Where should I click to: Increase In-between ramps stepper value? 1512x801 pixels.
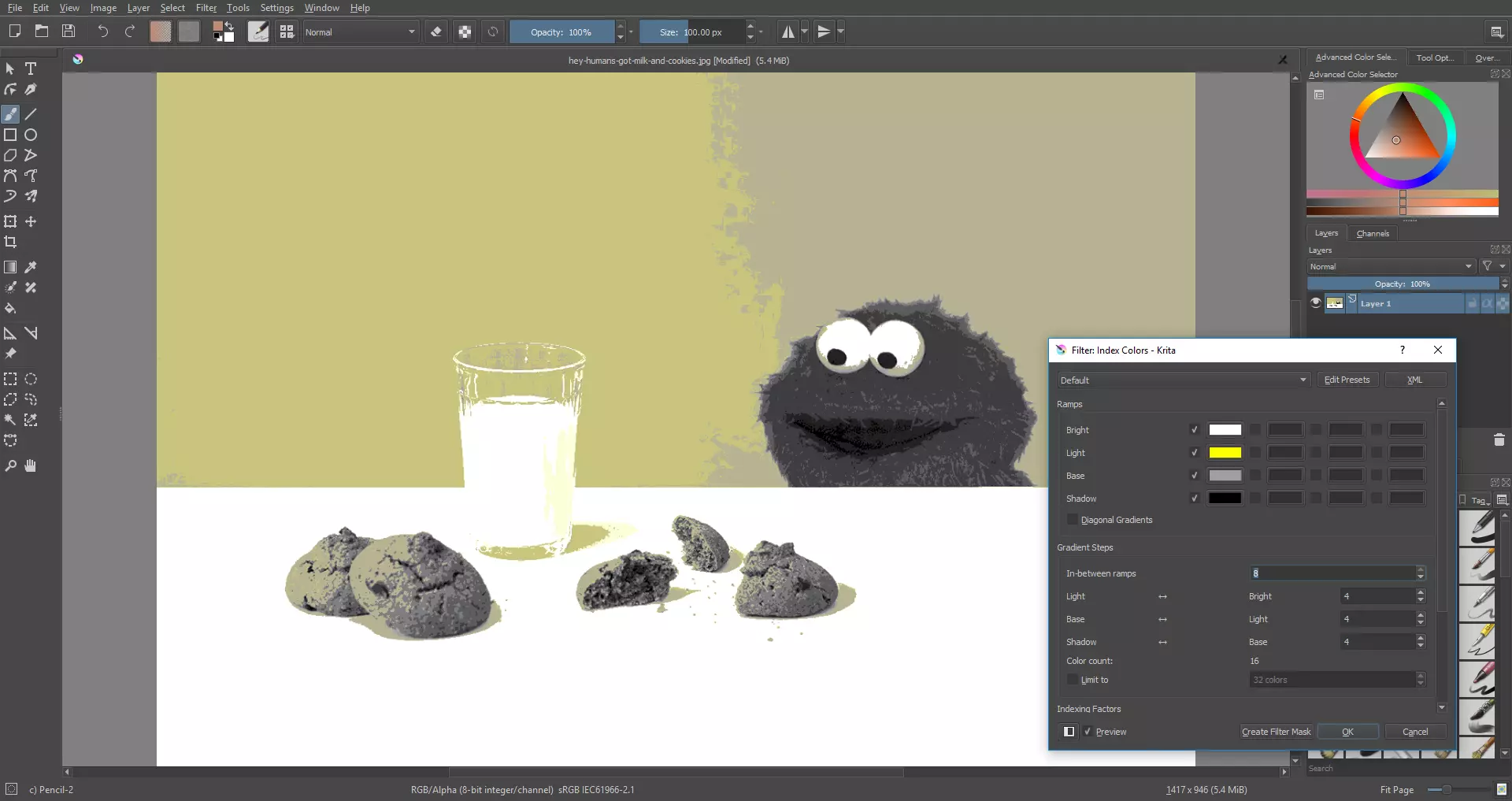[1421, 569]
